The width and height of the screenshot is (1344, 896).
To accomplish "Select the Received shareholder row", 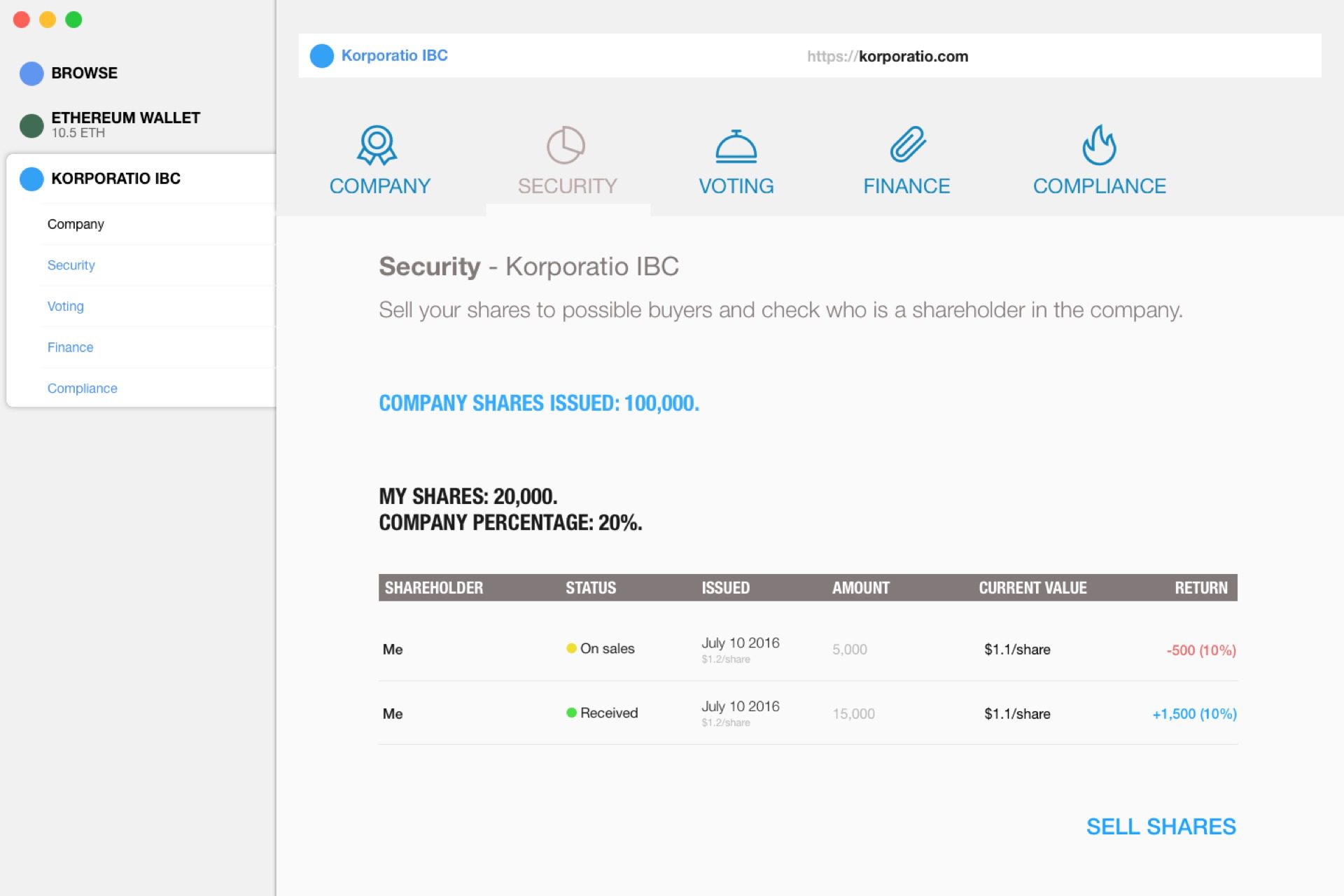I will click(808, 713).
